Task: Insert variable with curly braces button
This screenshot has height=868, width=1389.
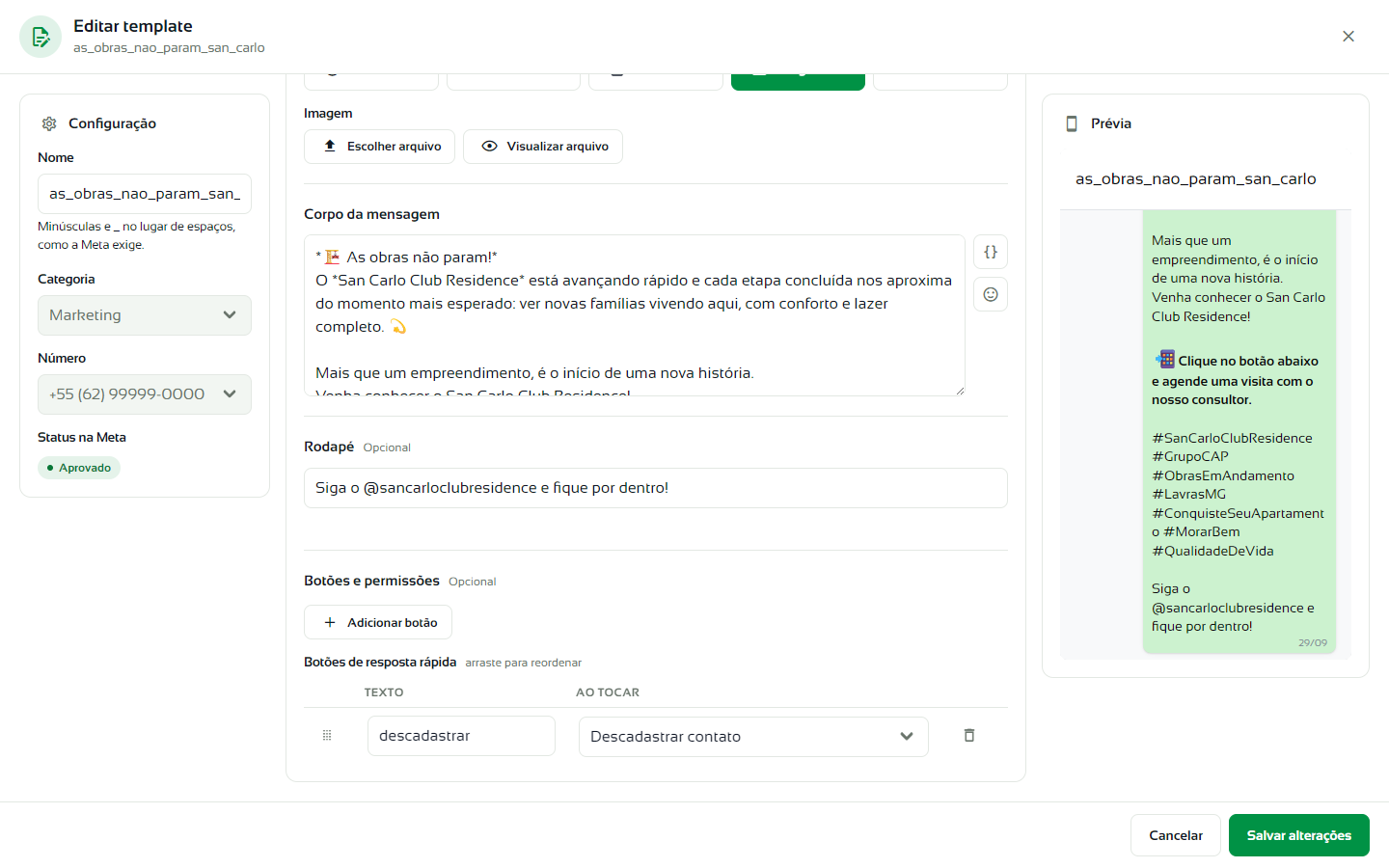Action: pyautogui.click(x=991, y=253)
